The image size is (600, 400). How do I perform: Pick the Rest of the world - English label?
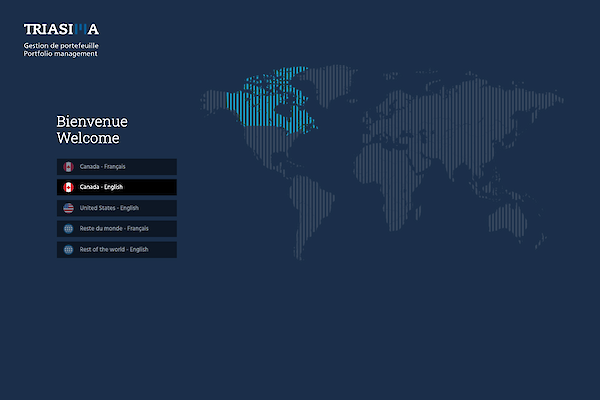114,249
